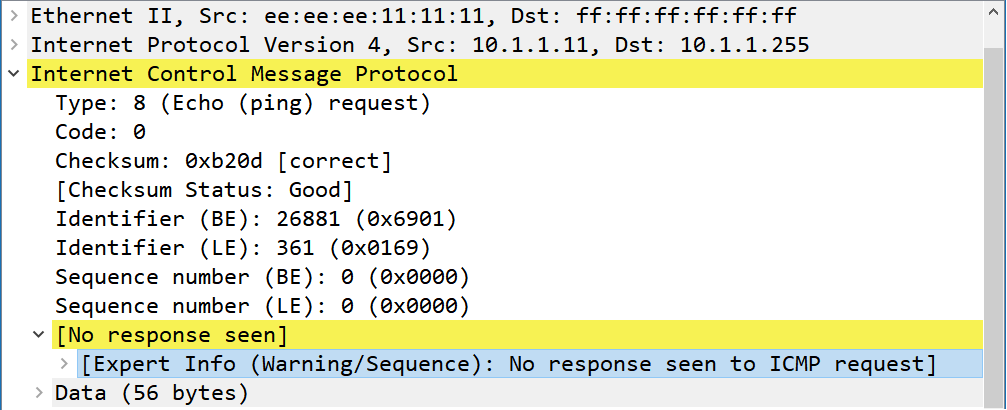Viewport: 1007px width, 410px height.
Task: Select the Checksum Status: Good line
Action: point(204,190)
